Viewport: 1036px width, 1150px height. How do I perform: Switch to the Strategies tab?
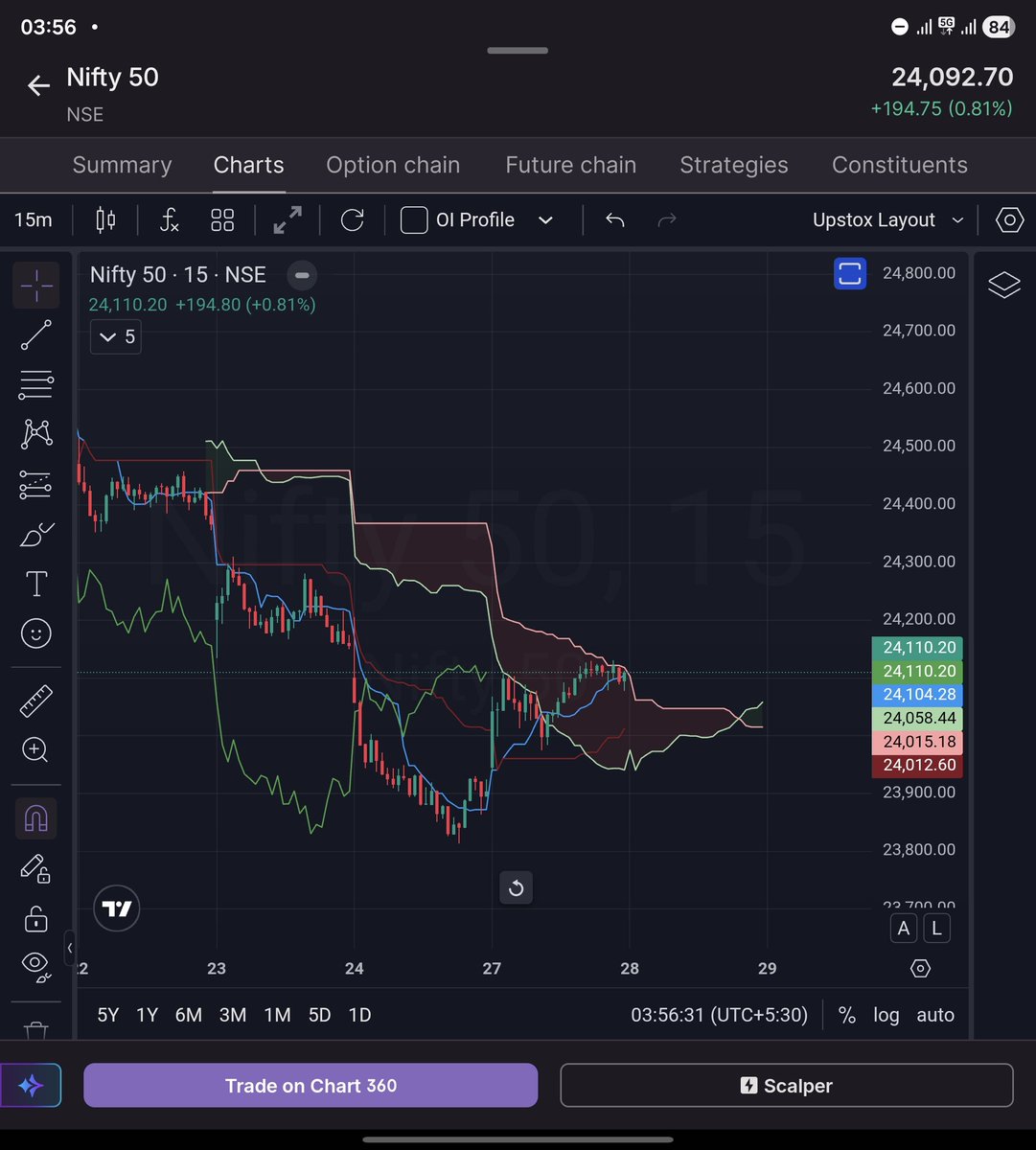click(x=734, y=165)
